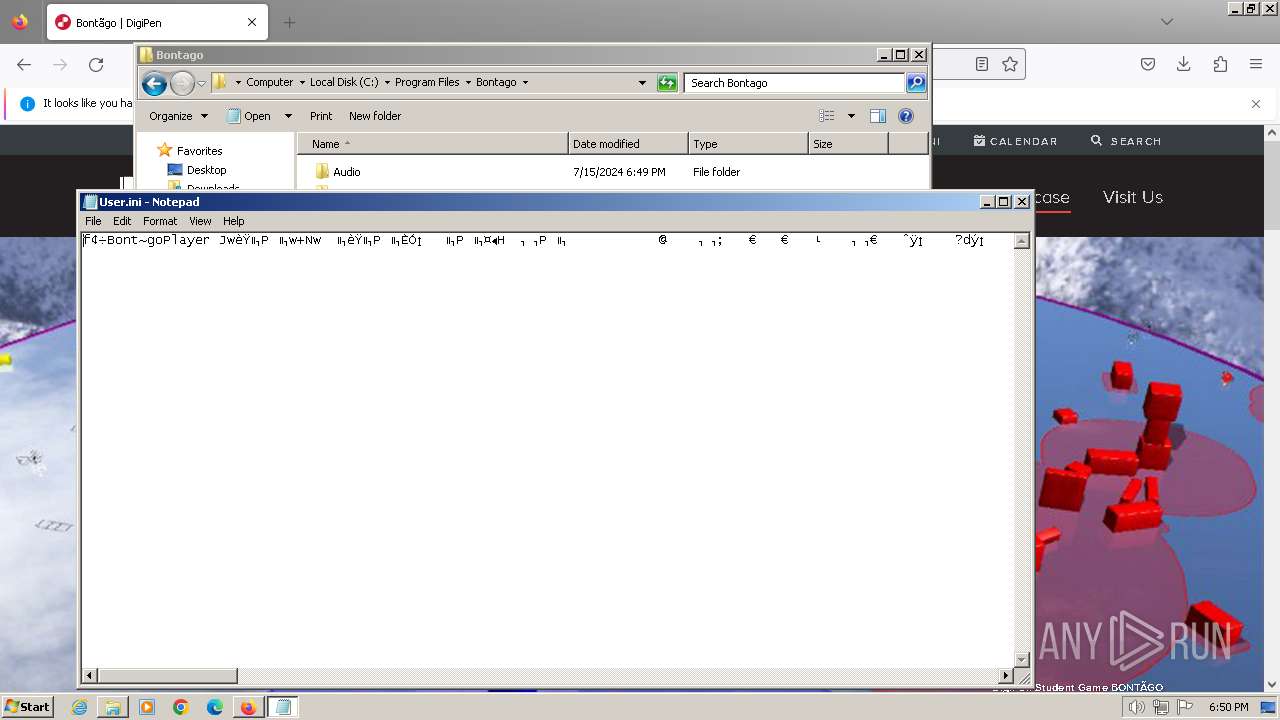Click Explorer search magnifier button
The height and width of the screenshot is (720, 1280).
point(916,83)
